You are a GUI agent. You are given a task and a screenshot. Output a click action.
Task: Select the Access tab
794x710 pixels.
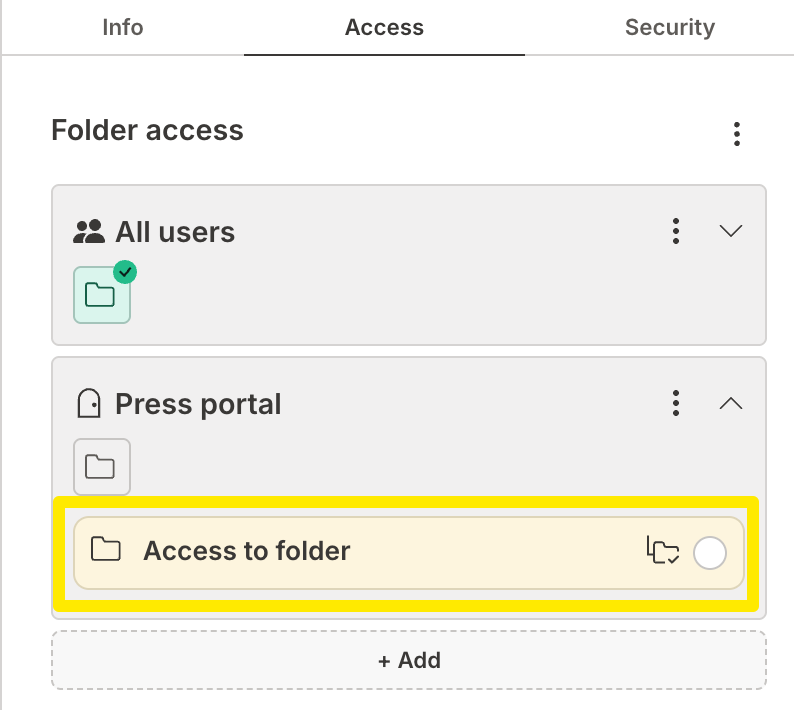point(384,27)
